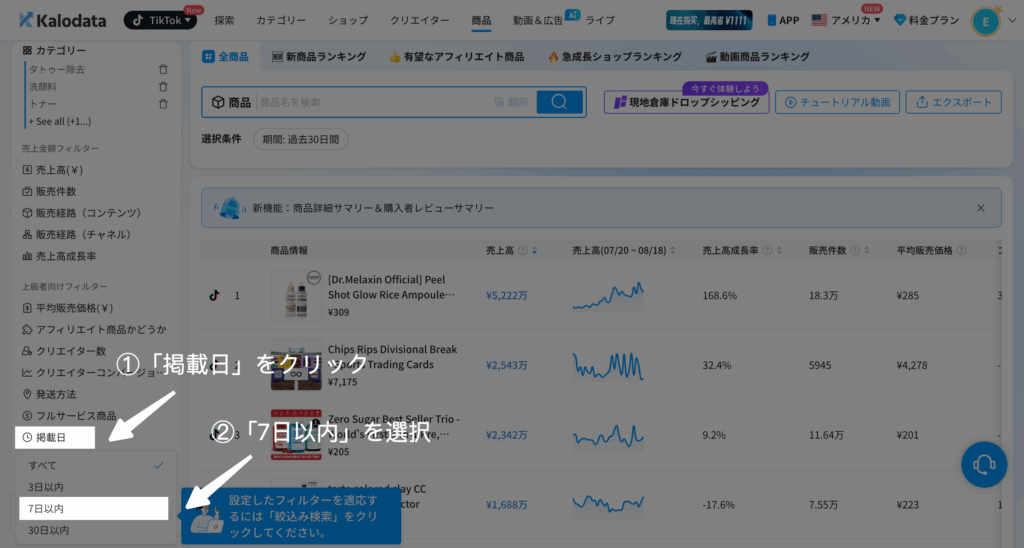1024x548 pixels.
Task: Toggle the 翻訳 translate option
Action: [511, 103]
